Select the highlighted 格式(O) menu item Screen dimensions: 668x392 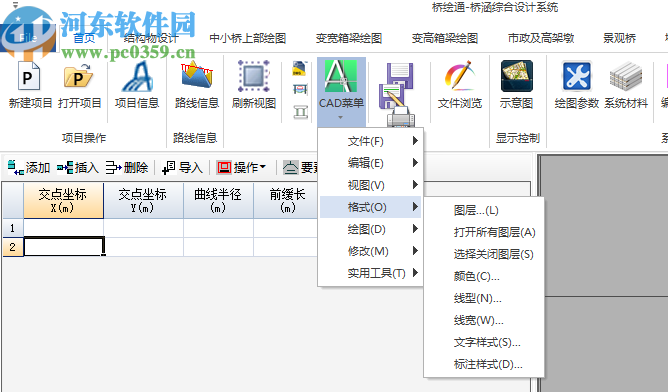370,207
